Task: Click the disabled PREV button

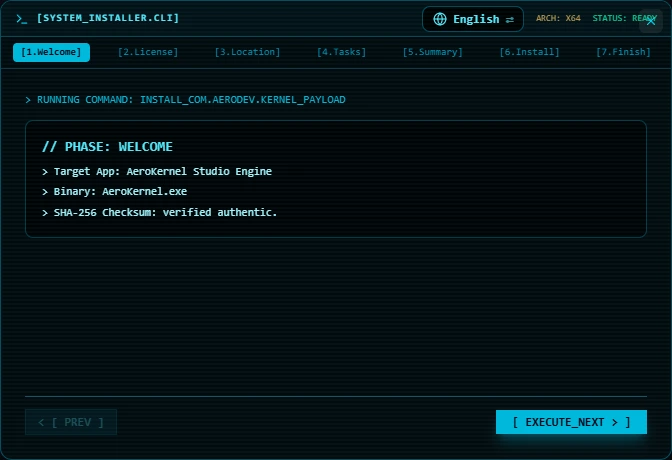Action: 71,422
